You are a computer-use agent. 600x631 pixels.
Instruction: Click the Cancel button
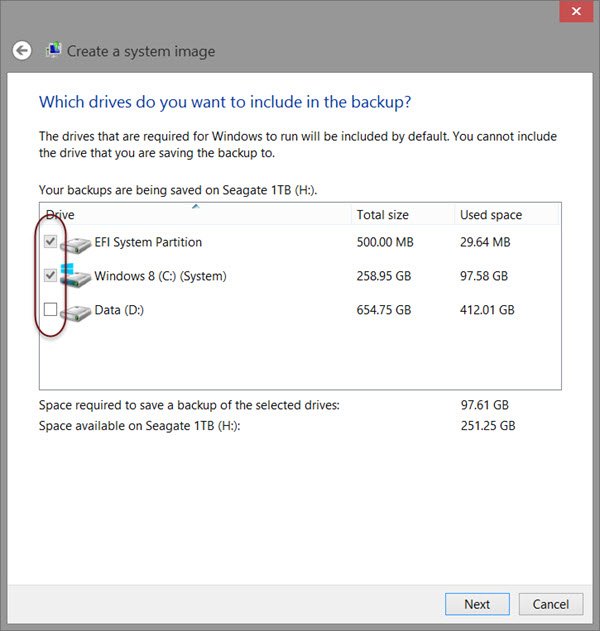coord(551,604)
